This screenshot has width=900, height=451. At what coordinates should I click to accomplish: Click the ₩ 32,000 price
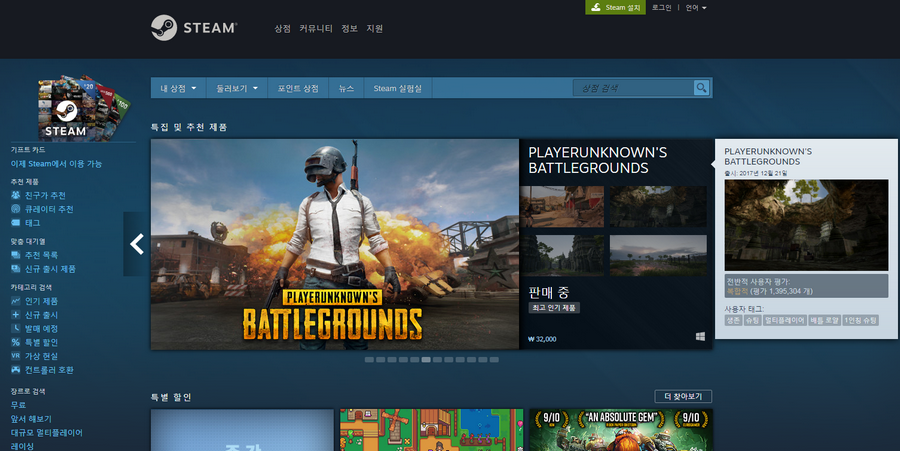[x=542, y=339]
